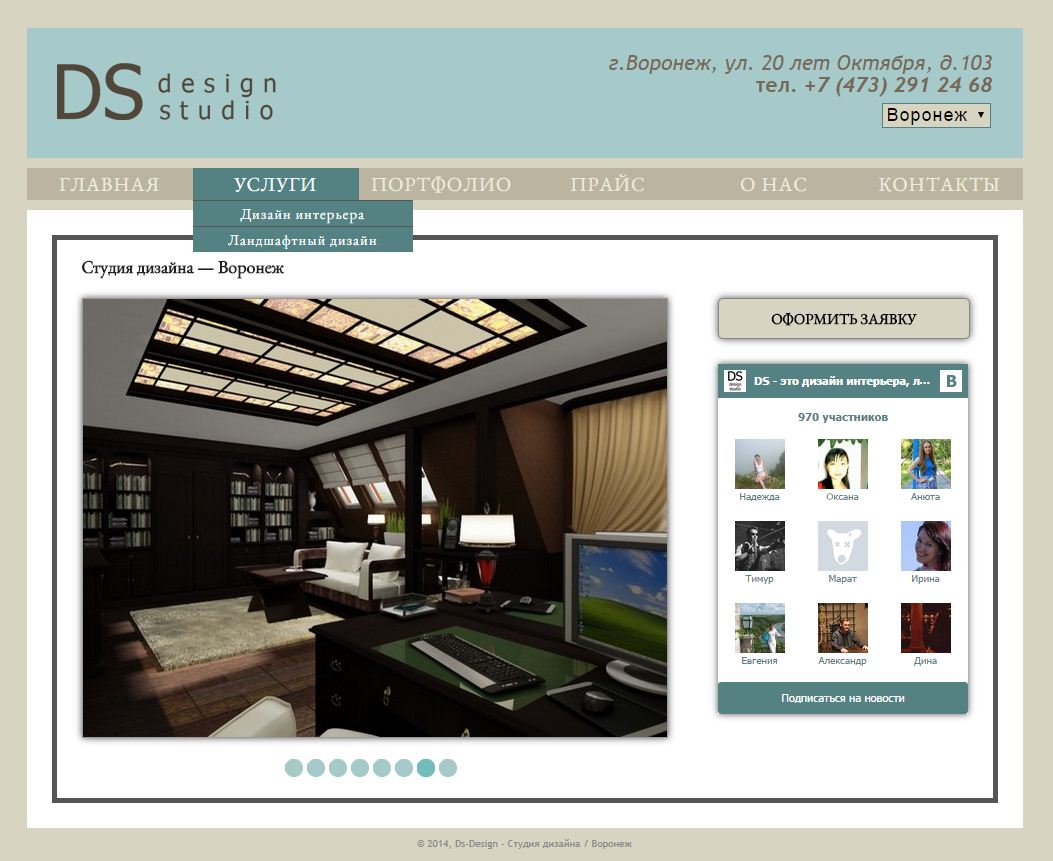Click the heading Студия дизайна — Воронеж
1053x861 pixels.
(x=183, y=268)
